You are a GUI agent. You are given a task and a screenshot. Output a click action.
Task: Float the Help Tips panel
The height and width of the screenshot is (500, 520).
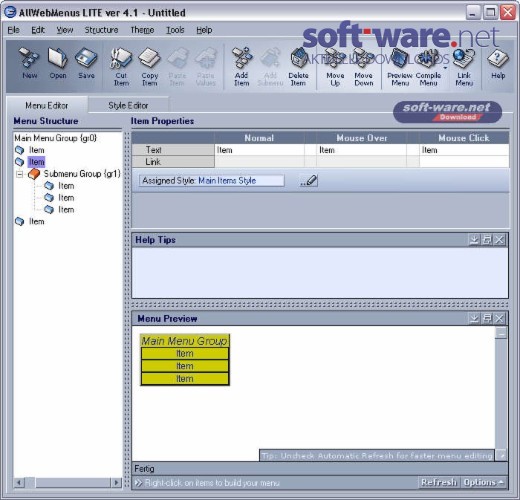pyautogui.click(x=486, y=240)
